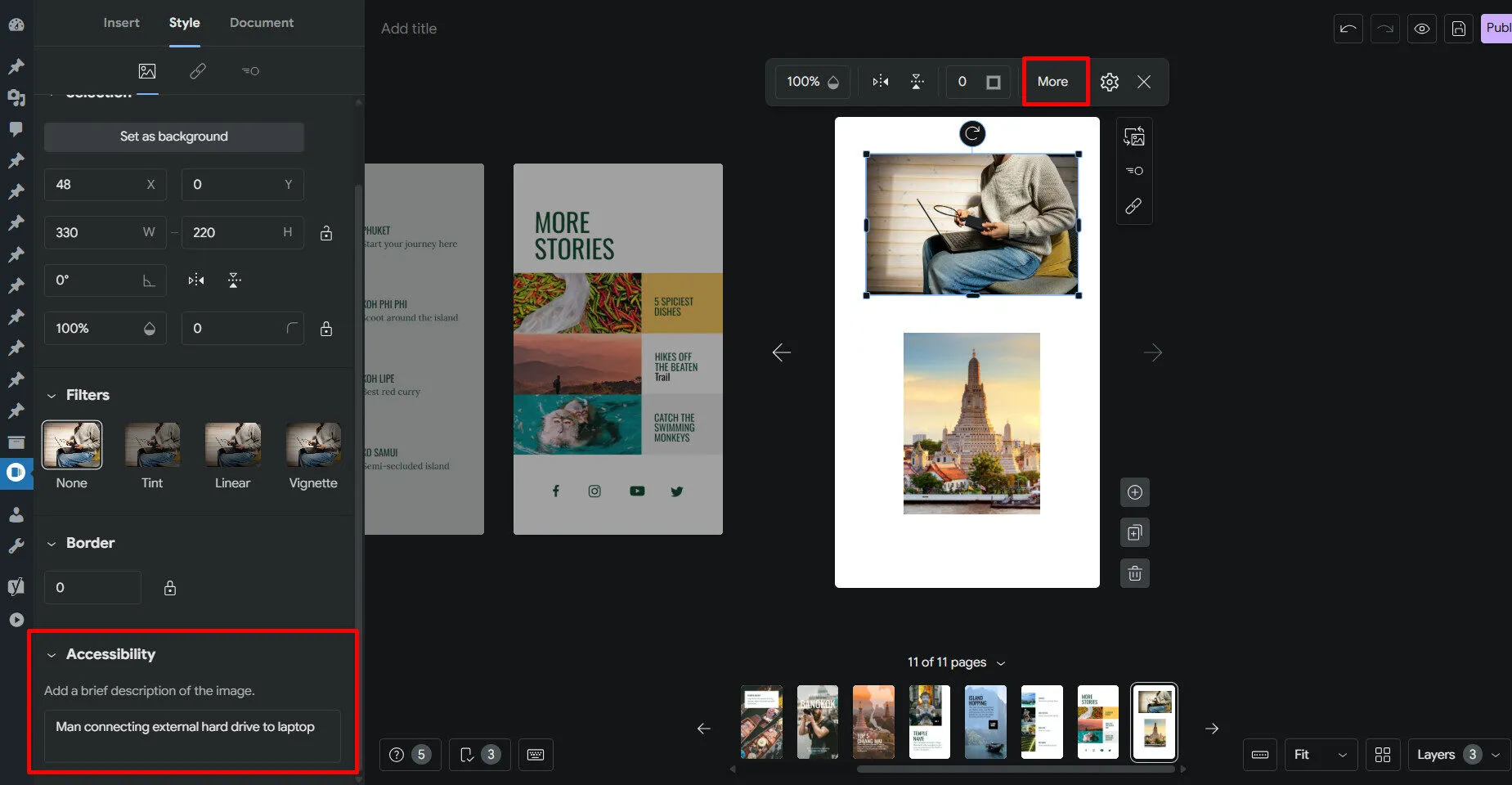Click the replace media icon beside page
Image resolution: width=1512 pixels, height=785 pixels.
coord(1134,137)
